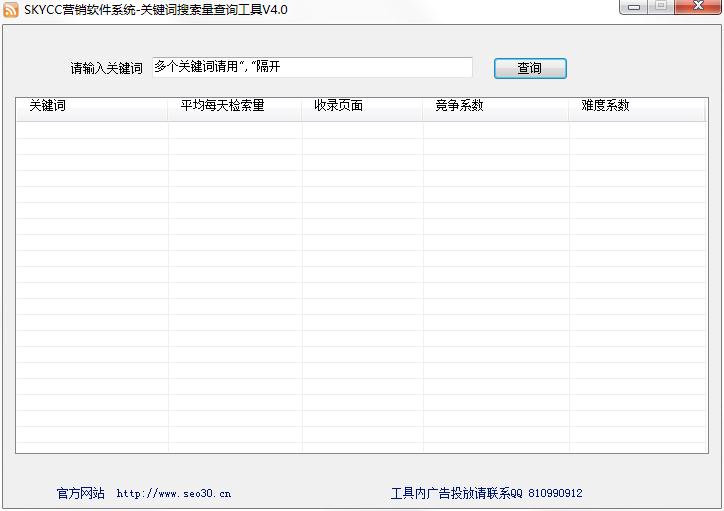Click the 请输入关键词 label
The height and width of the screenshot is (511, 724).
click(106, 69)
